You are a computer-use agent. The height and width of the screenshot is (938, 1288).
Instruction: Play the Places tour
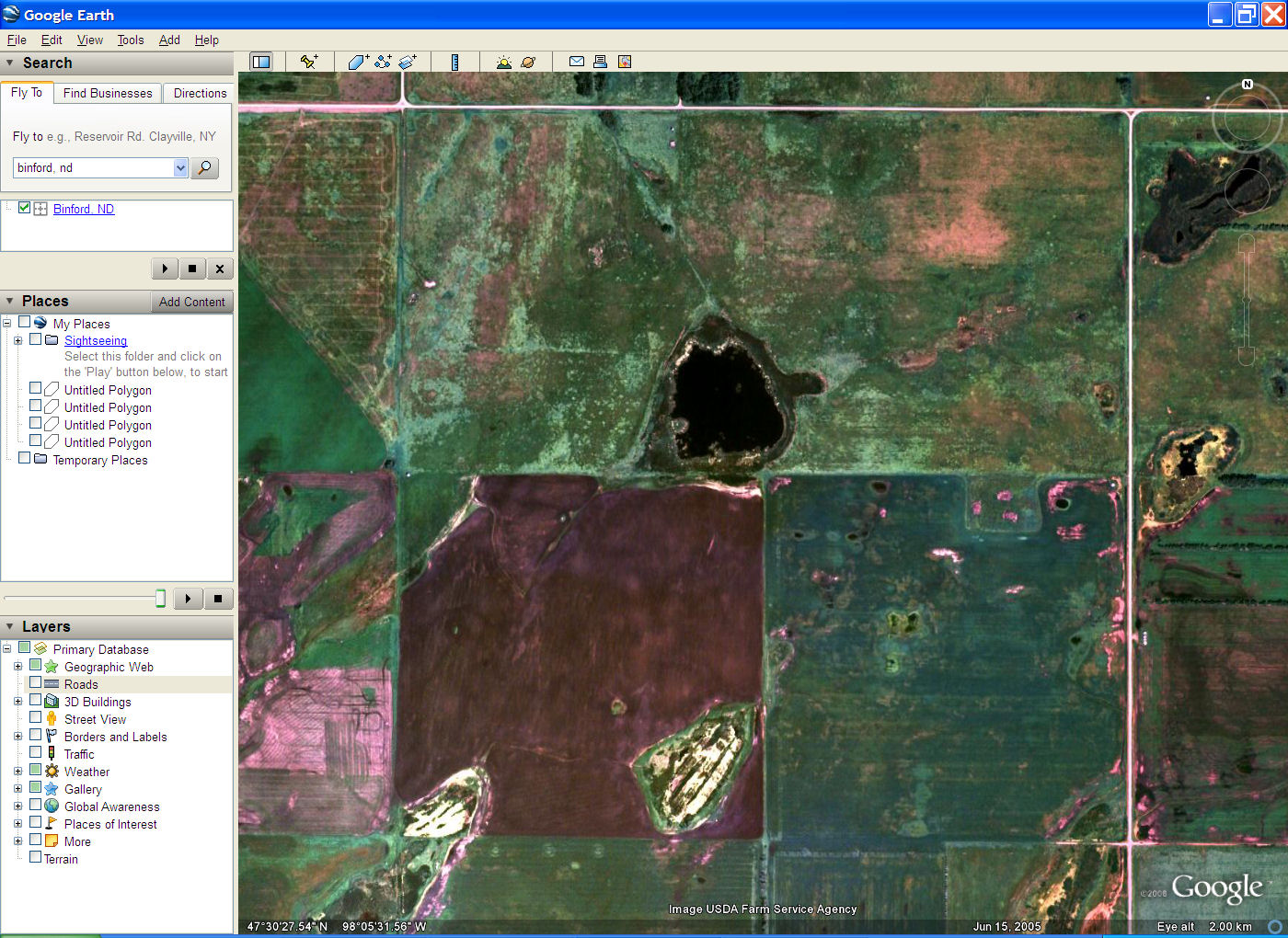coord(188,599)
